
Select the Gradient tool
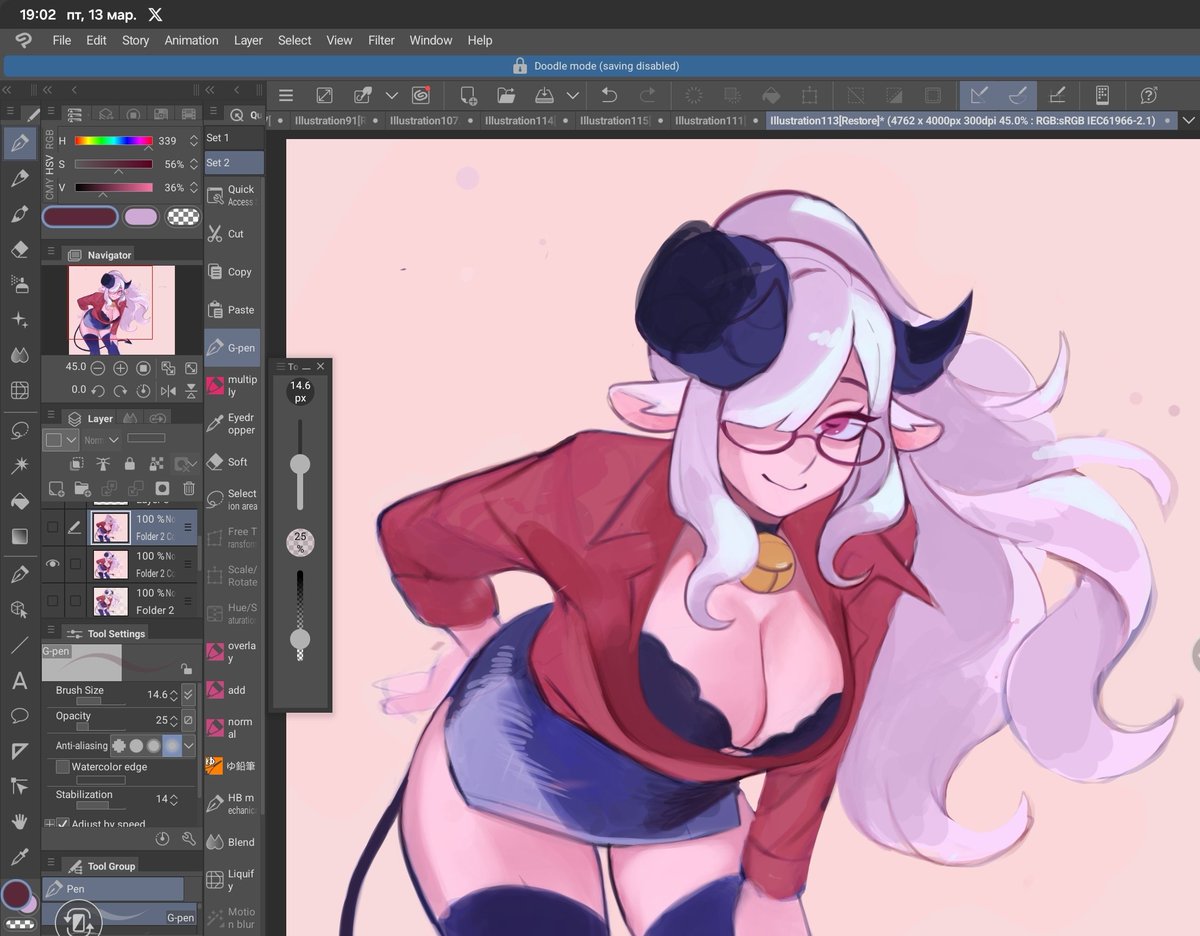[19, 537]
